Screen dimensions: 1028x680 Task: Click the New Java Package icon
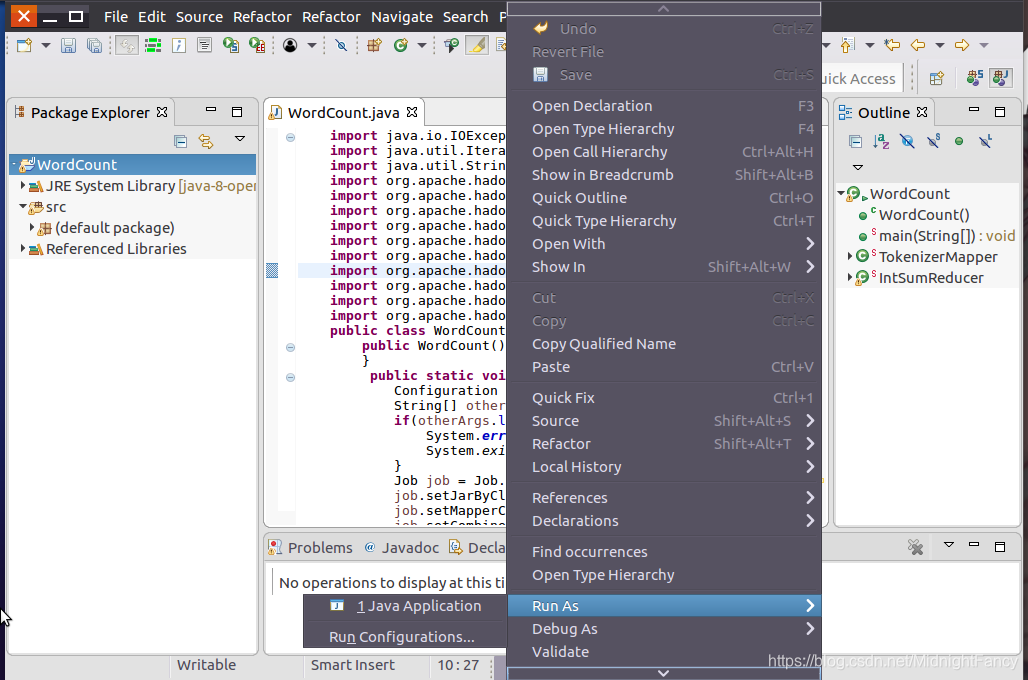click(x=374, y=45)
